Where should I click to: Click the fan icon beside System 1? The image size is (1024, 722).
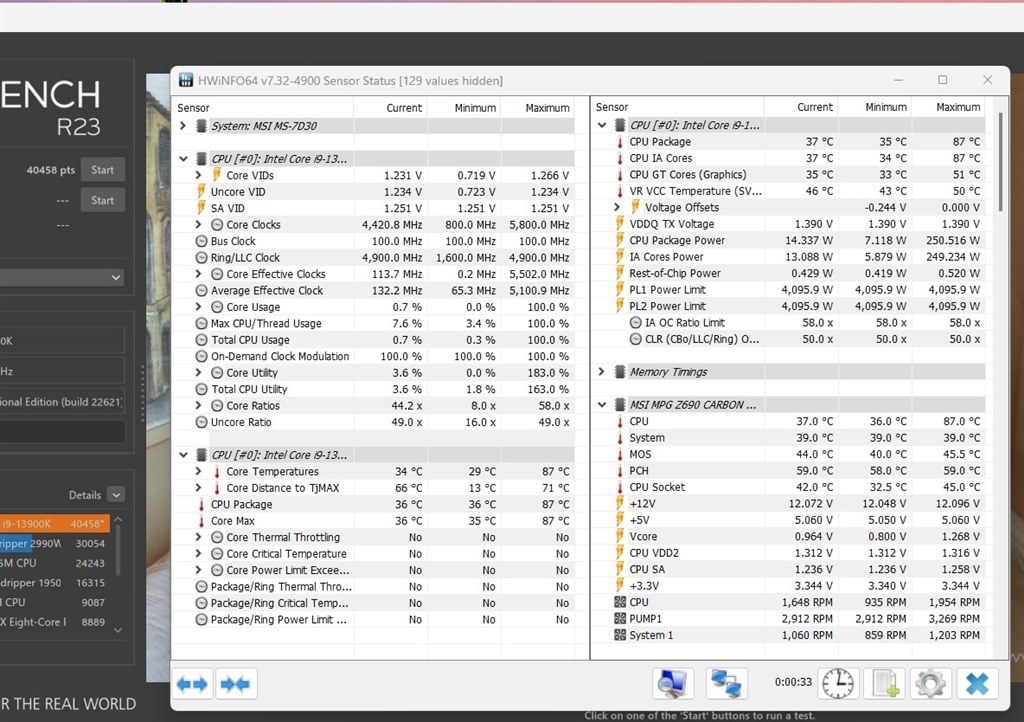click(x=620, y=635)
